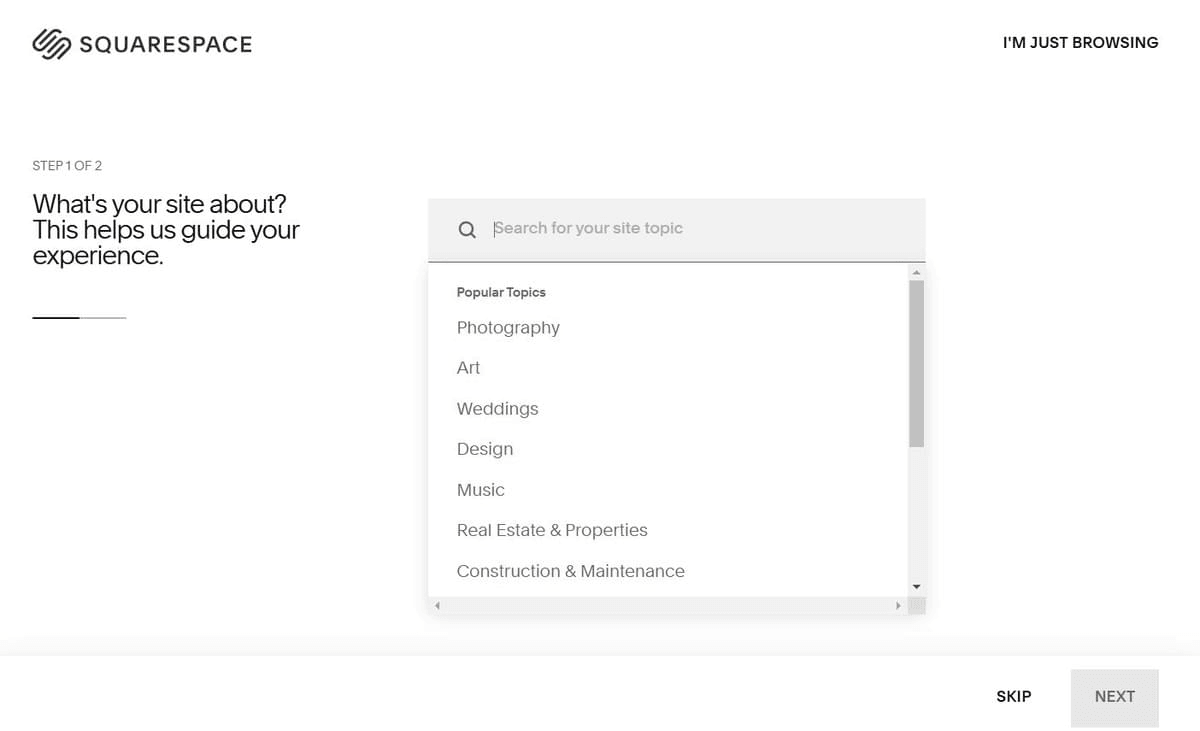Click the NEXT button
Screen dimensions: 1200x731
pyautogui.click(x=1114, y=696)
